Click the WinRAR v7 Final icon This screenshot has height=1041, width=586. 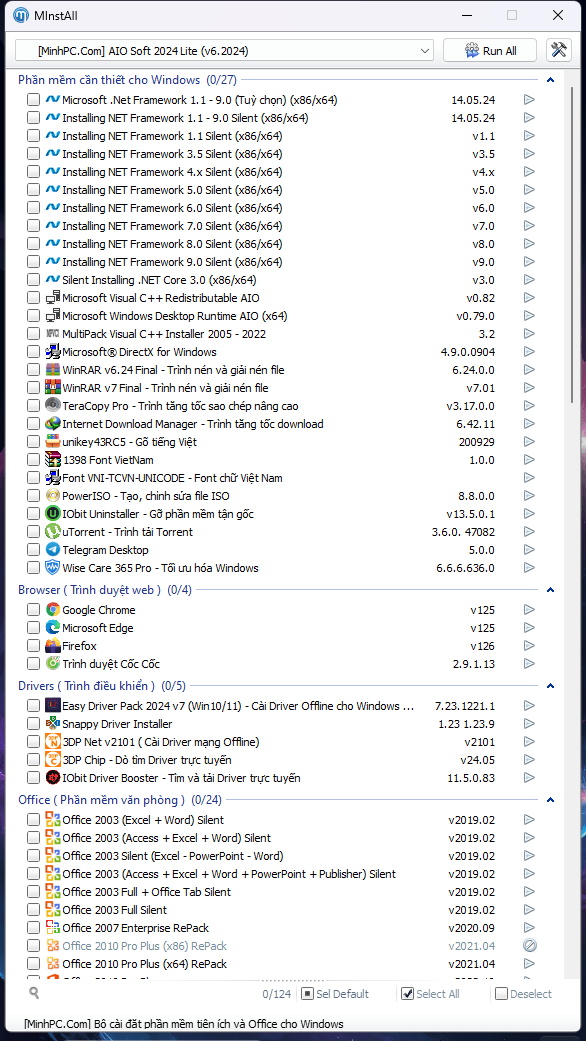[x=53, y=388]
